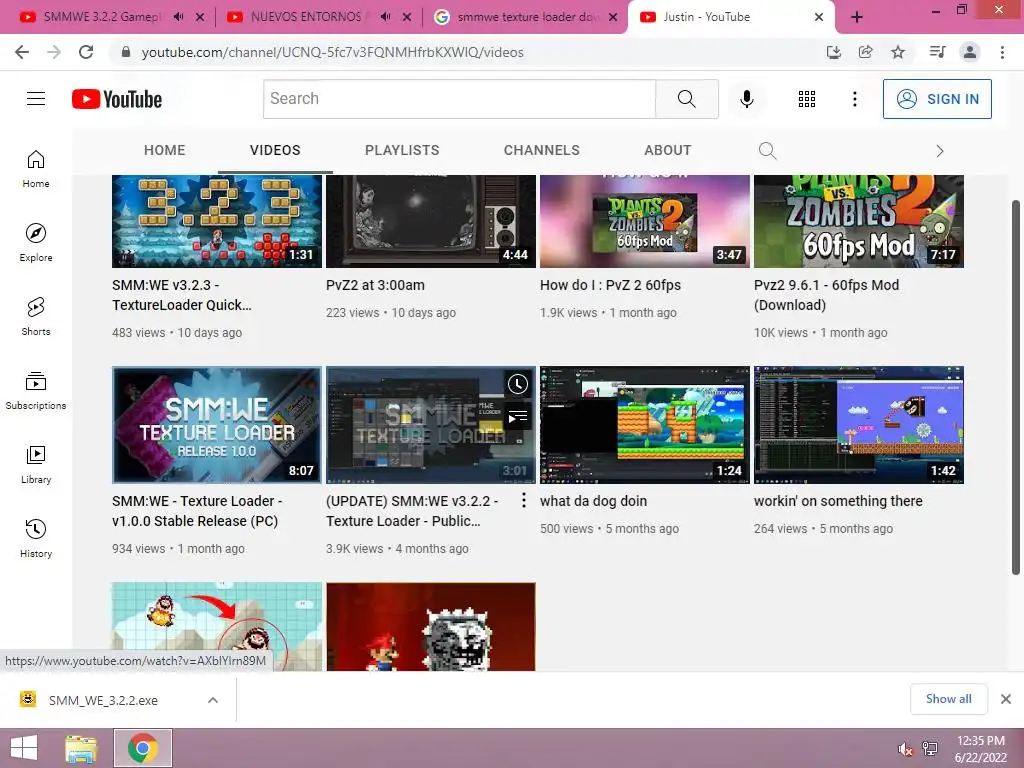Click Watch later clock on Texture Loader update thumbnail
The image size is (1024, 768).
[517, 384]
